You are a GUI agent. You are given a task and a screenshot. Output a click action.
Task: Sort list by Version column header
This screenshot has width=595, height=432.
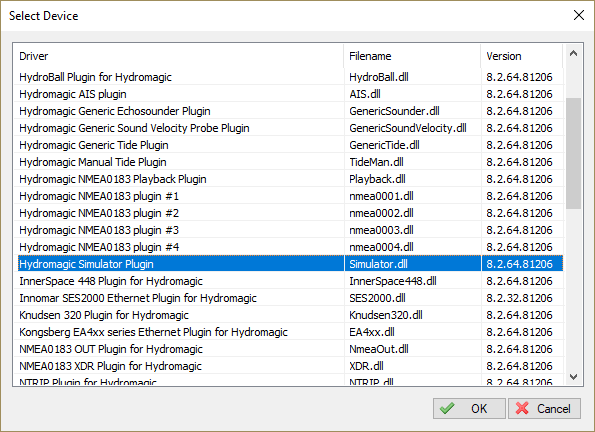[x=522, y=56]
